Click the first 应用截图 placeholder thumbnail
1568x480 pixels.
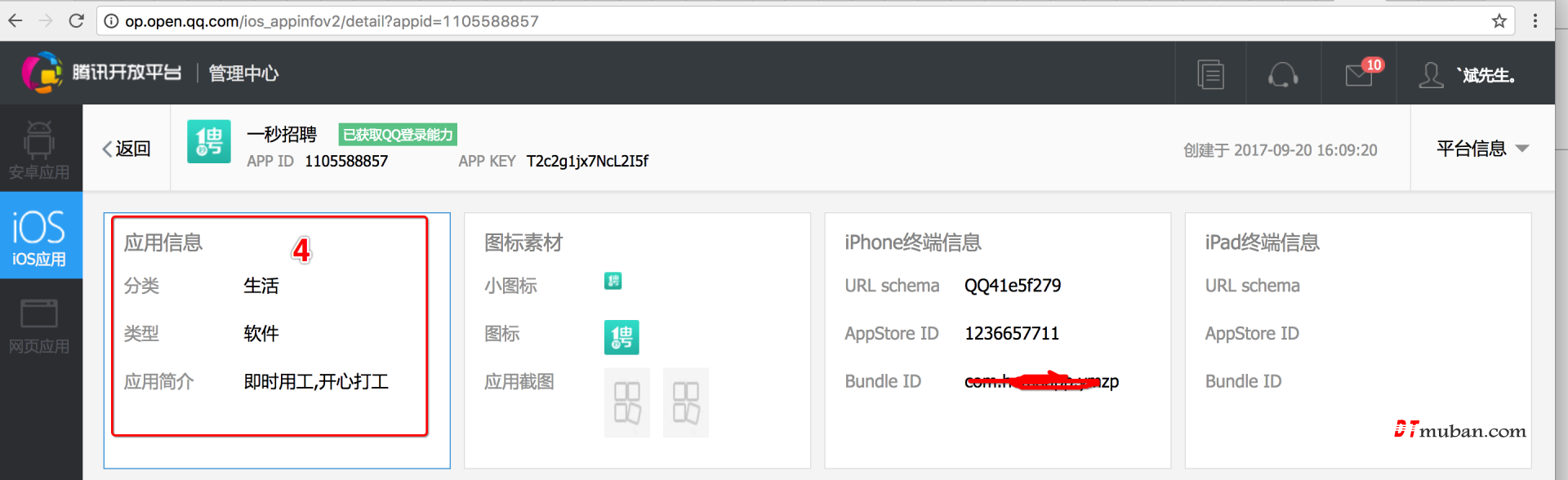(x=626, y=402)
